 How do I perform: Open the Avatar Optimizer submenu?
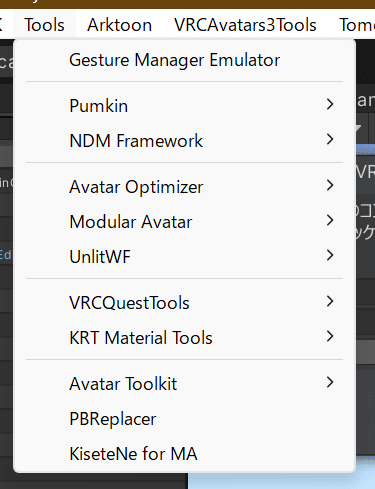184,187
